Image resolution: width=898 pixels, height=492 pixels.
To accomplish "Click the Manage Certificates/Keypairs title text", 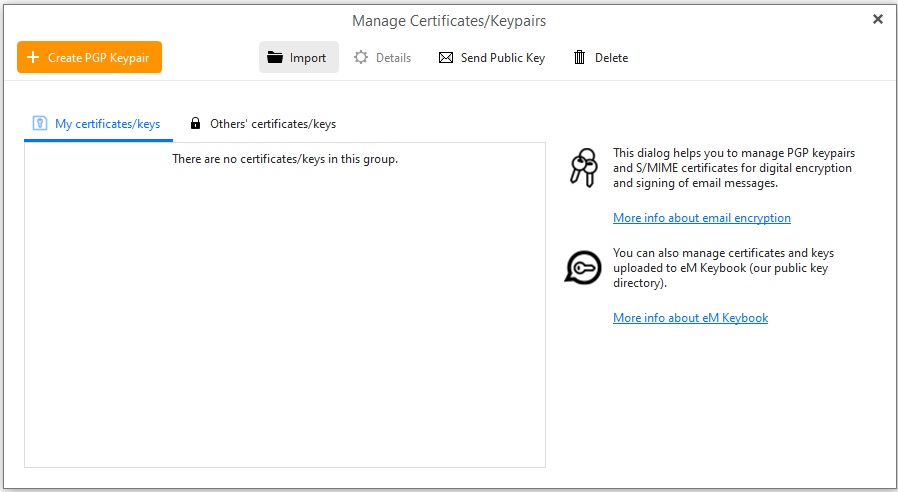I will [449, 21].
